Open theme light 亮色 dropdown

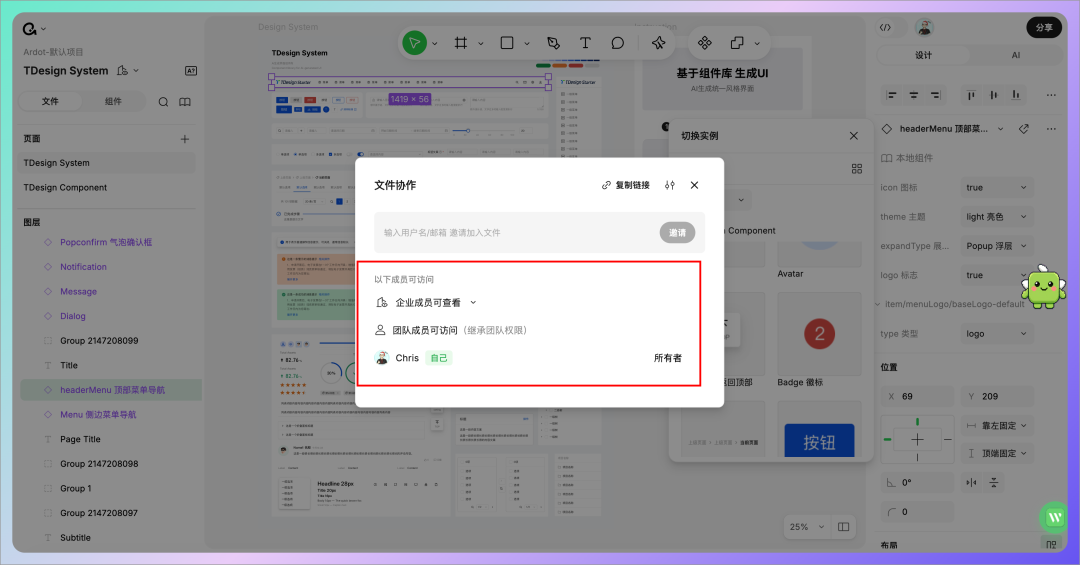pyautogui.click(x=997, y=217)
